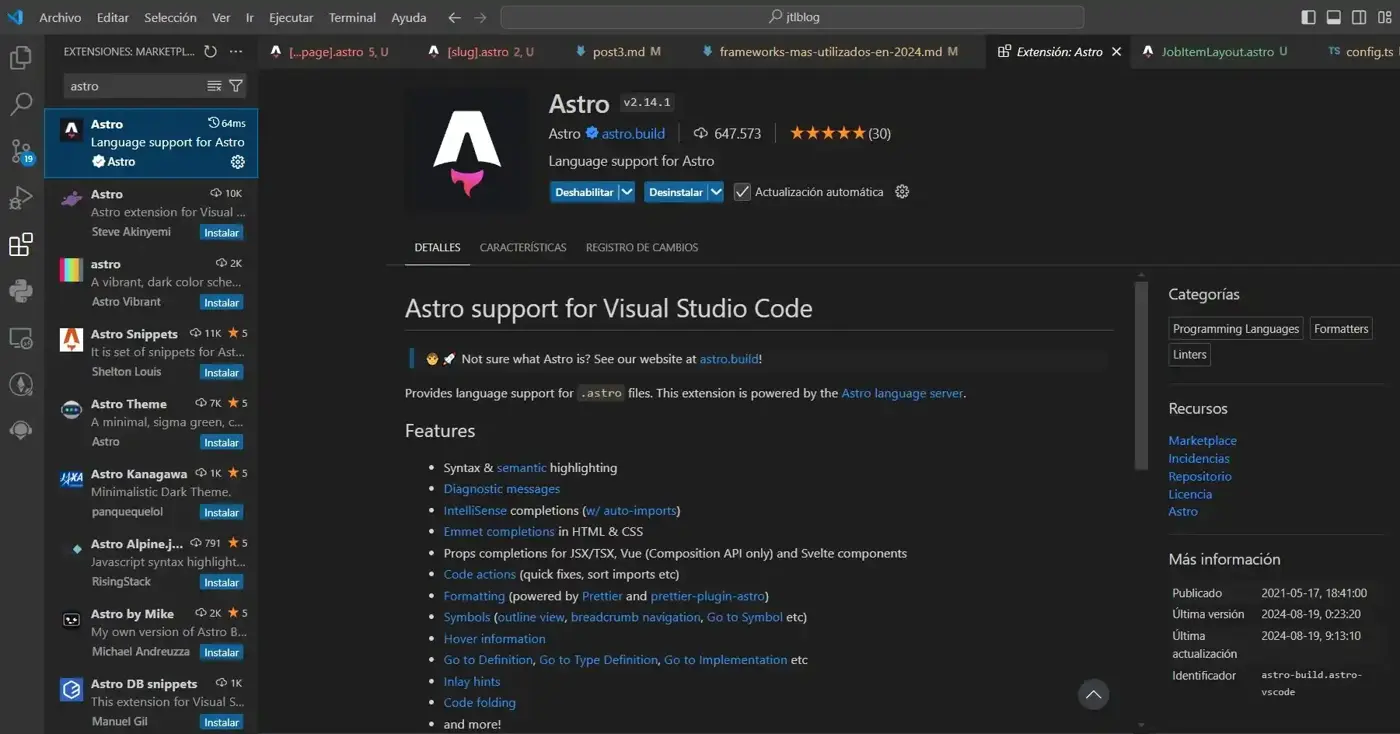Screen dimensions: 1400x734
Task: Open the Run and Debug view
Action: 21,198
